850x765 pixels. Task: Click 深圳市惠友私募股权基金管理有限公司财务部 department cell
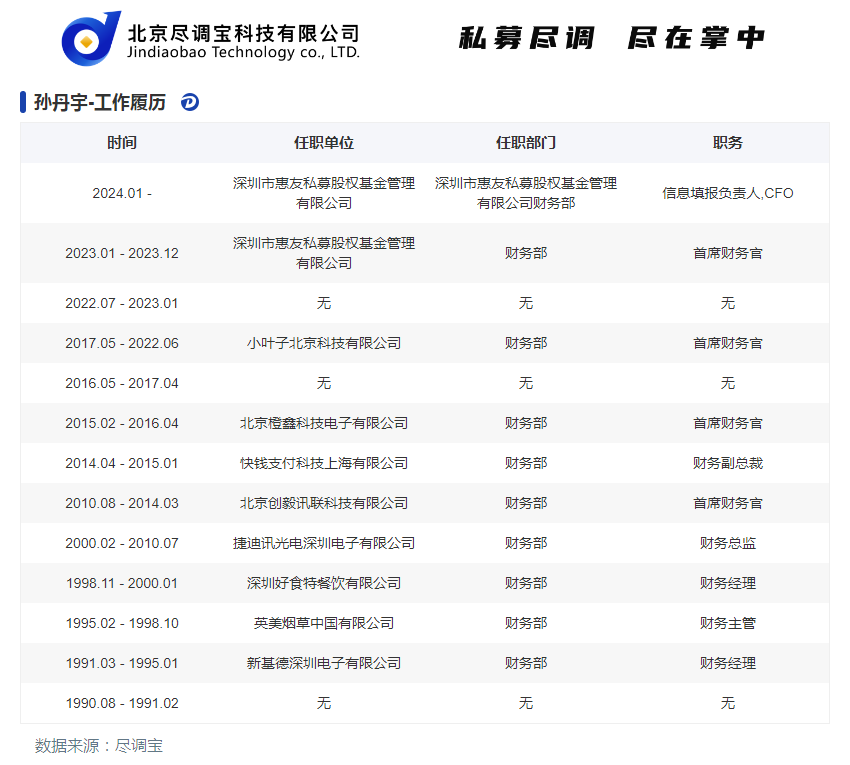[526, 193]
